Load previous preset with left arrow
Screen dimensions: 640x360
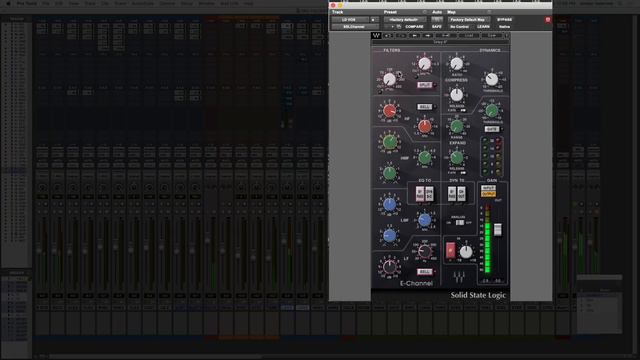coord(414,36)
